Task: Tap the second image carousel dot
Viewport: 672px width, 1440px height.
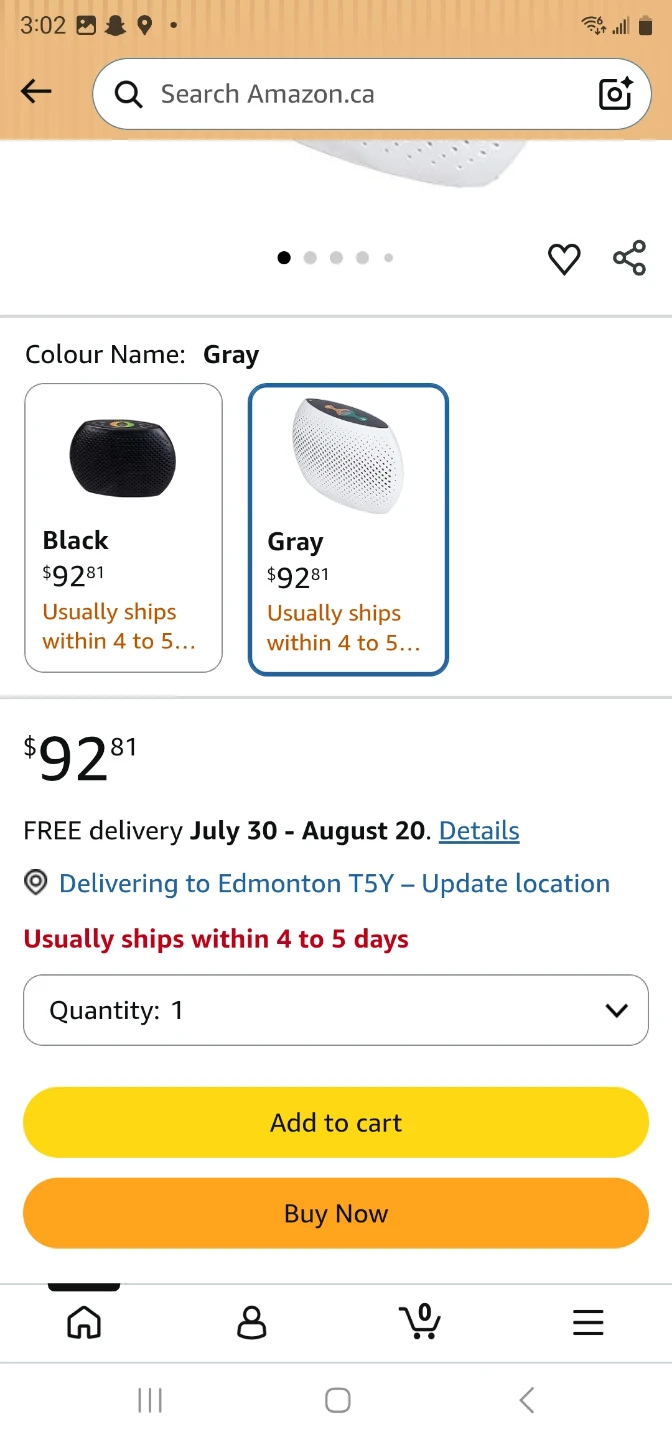Action: 310,258
